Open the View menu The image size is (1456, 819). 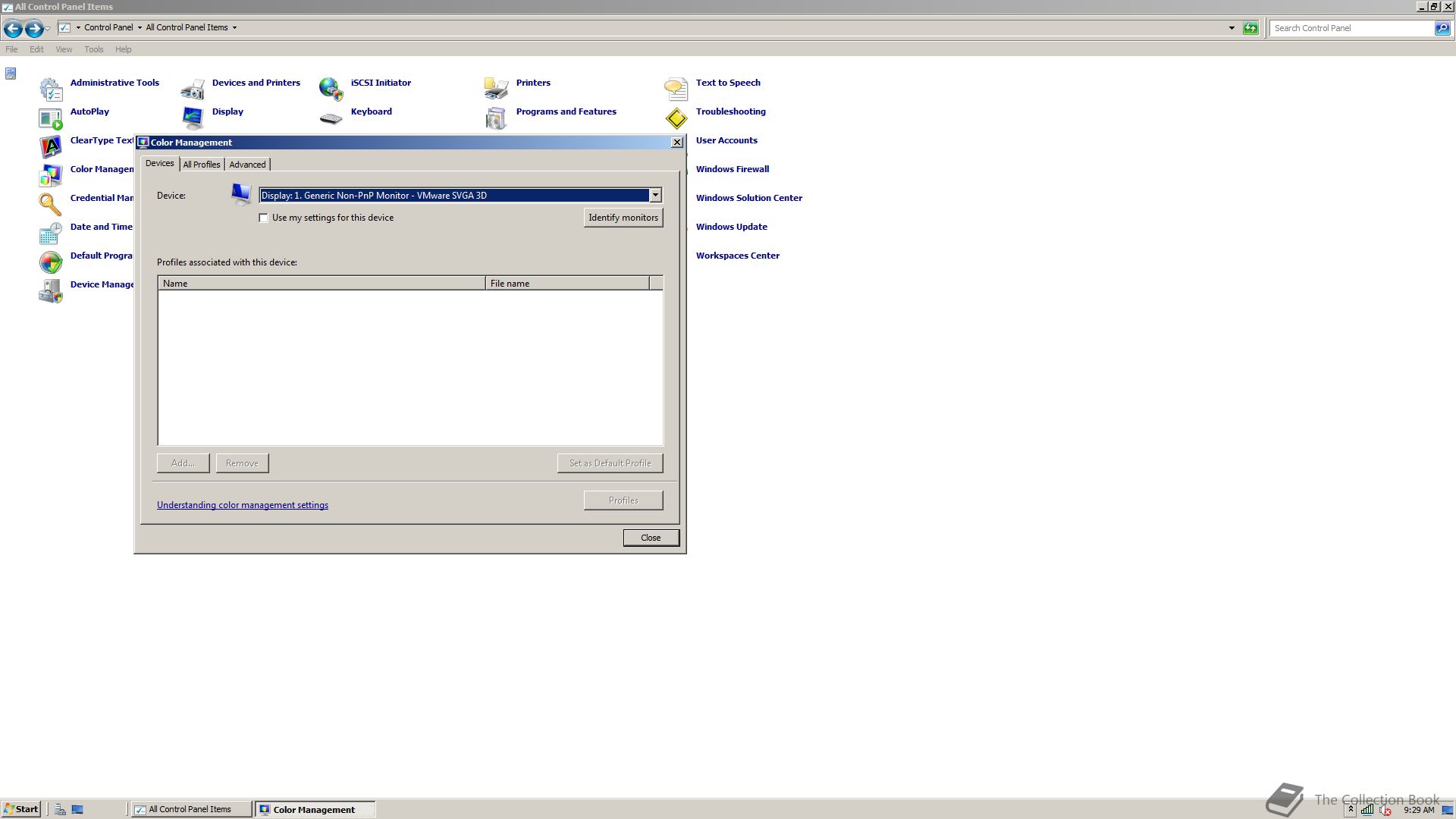point(64,49)
